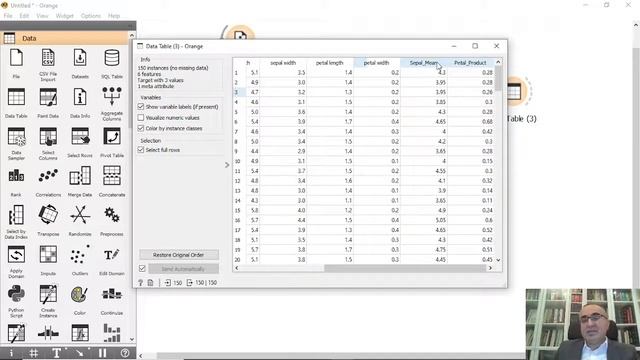
Task: Sort by sepal width column header
Action: point(283,63)
